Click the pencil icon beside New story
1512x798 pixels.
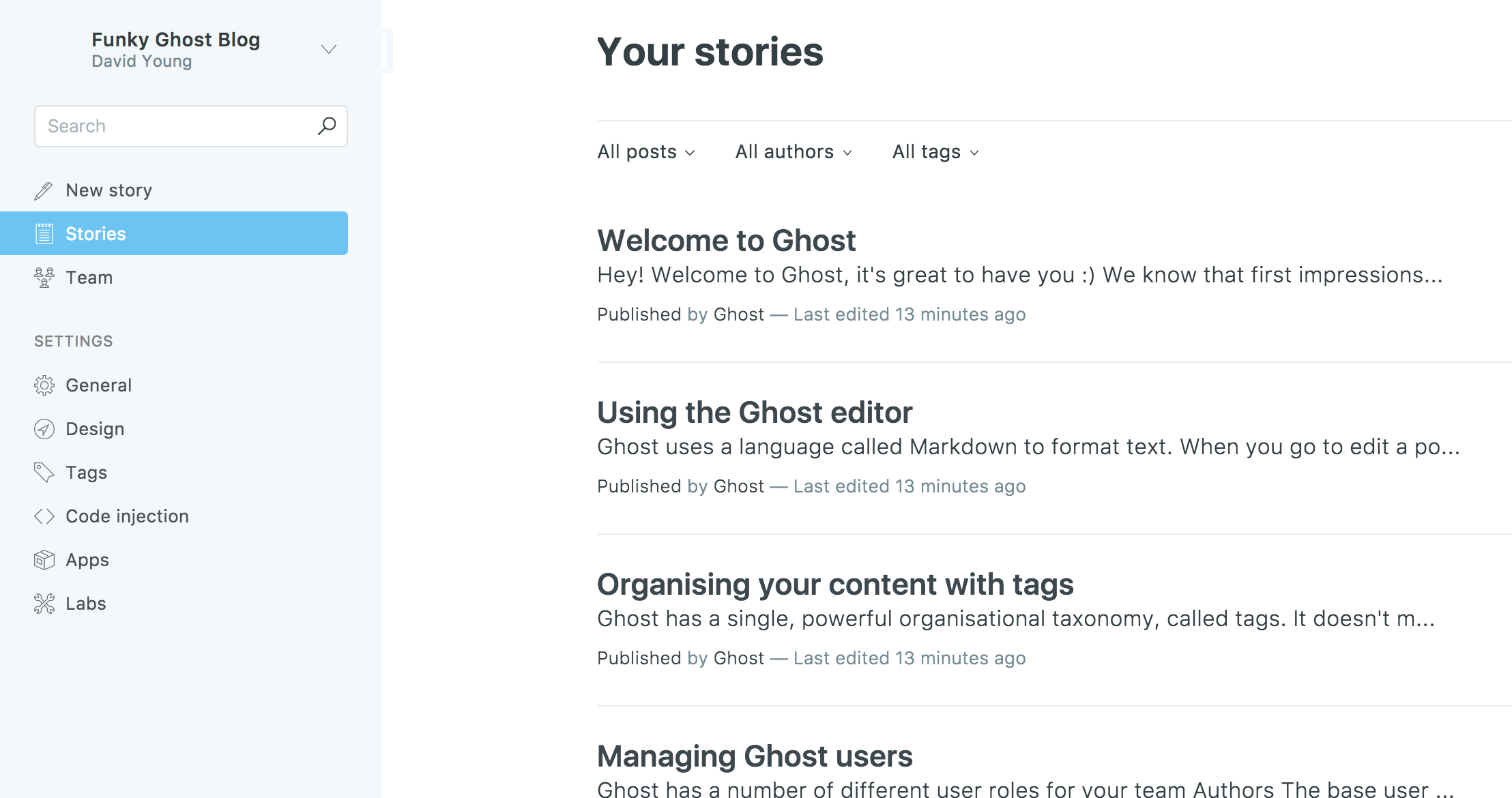[44, 191]
